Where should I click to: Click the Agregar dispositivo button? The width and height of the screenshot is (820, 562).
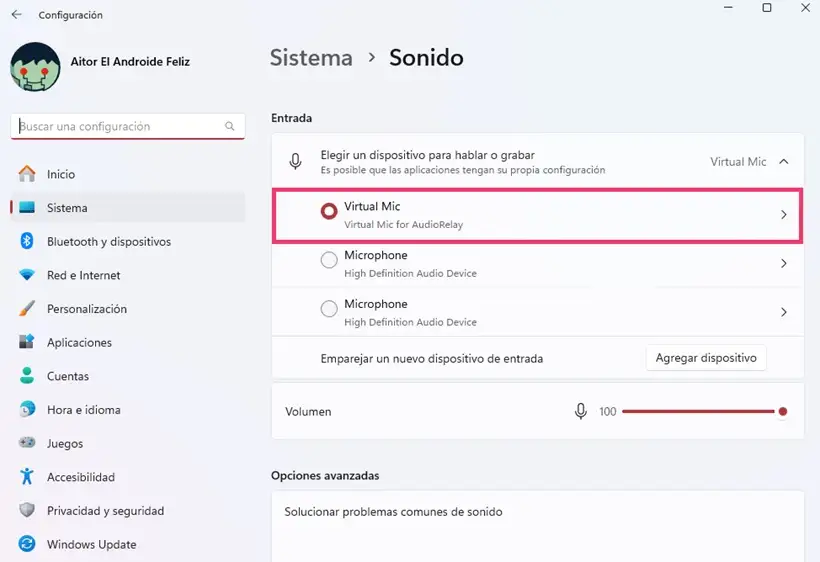click(706, 358)
